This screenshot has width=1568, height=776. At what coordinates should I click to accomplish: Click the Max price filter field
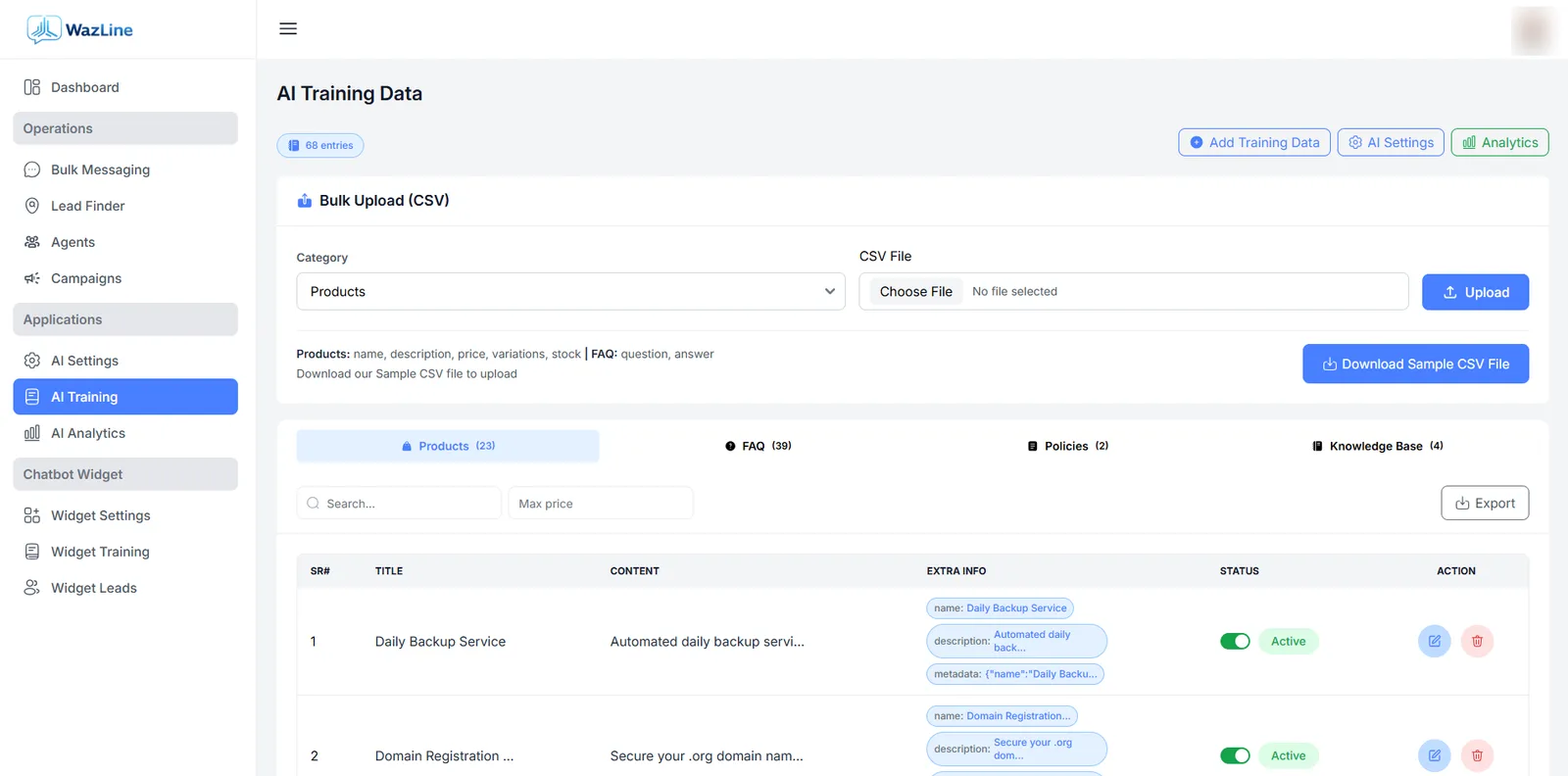point(601,504)
